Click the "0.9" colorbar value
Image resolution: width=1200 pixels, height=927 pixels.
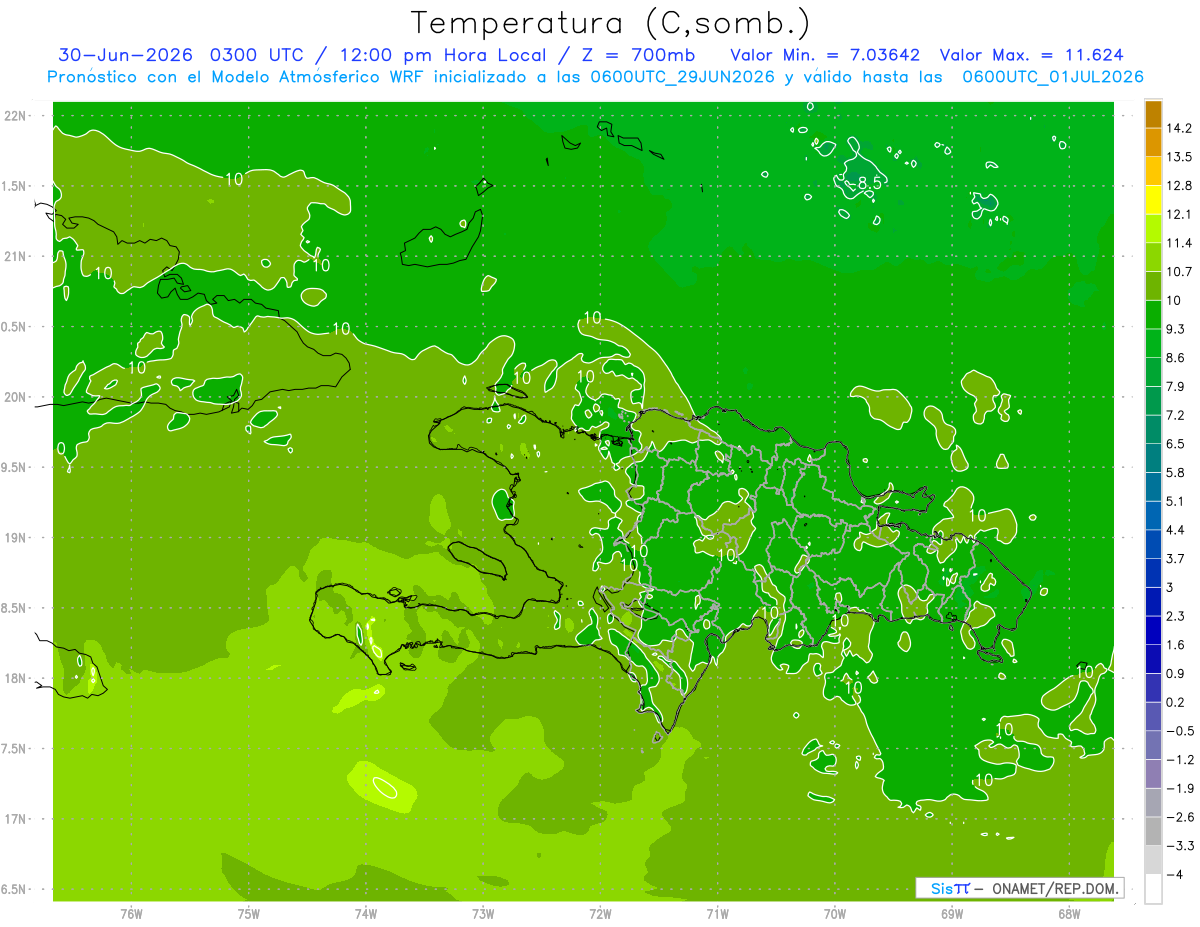(x=1174, y=674)
